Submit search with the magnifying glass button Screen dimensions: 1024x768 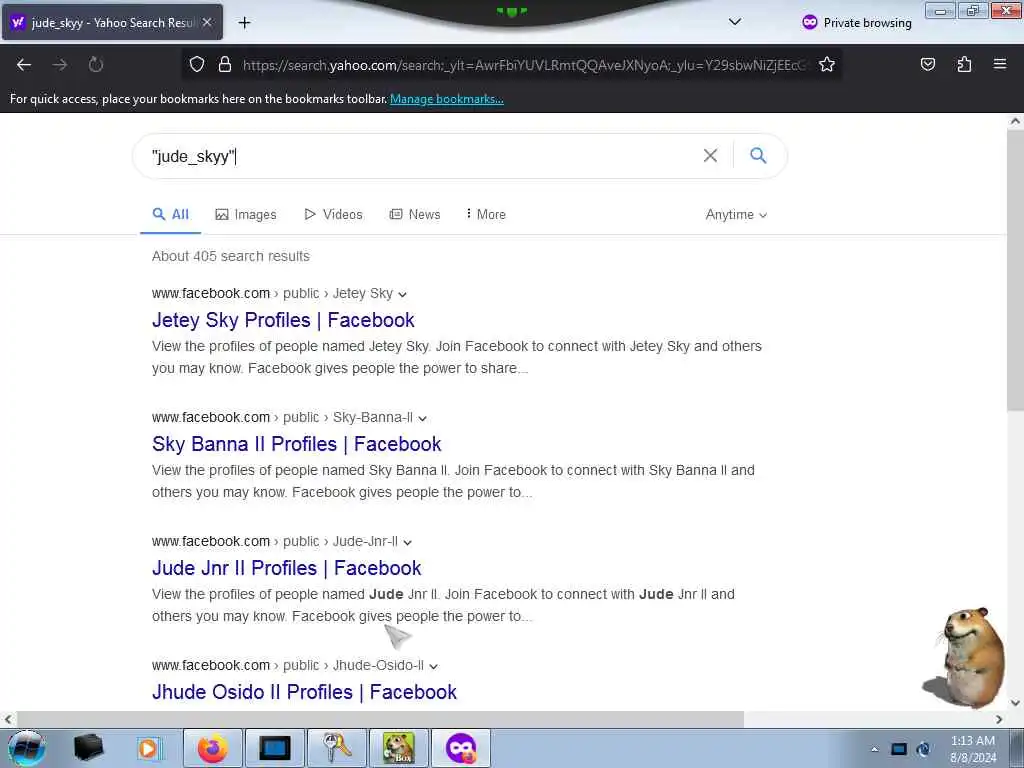[758, 155]
